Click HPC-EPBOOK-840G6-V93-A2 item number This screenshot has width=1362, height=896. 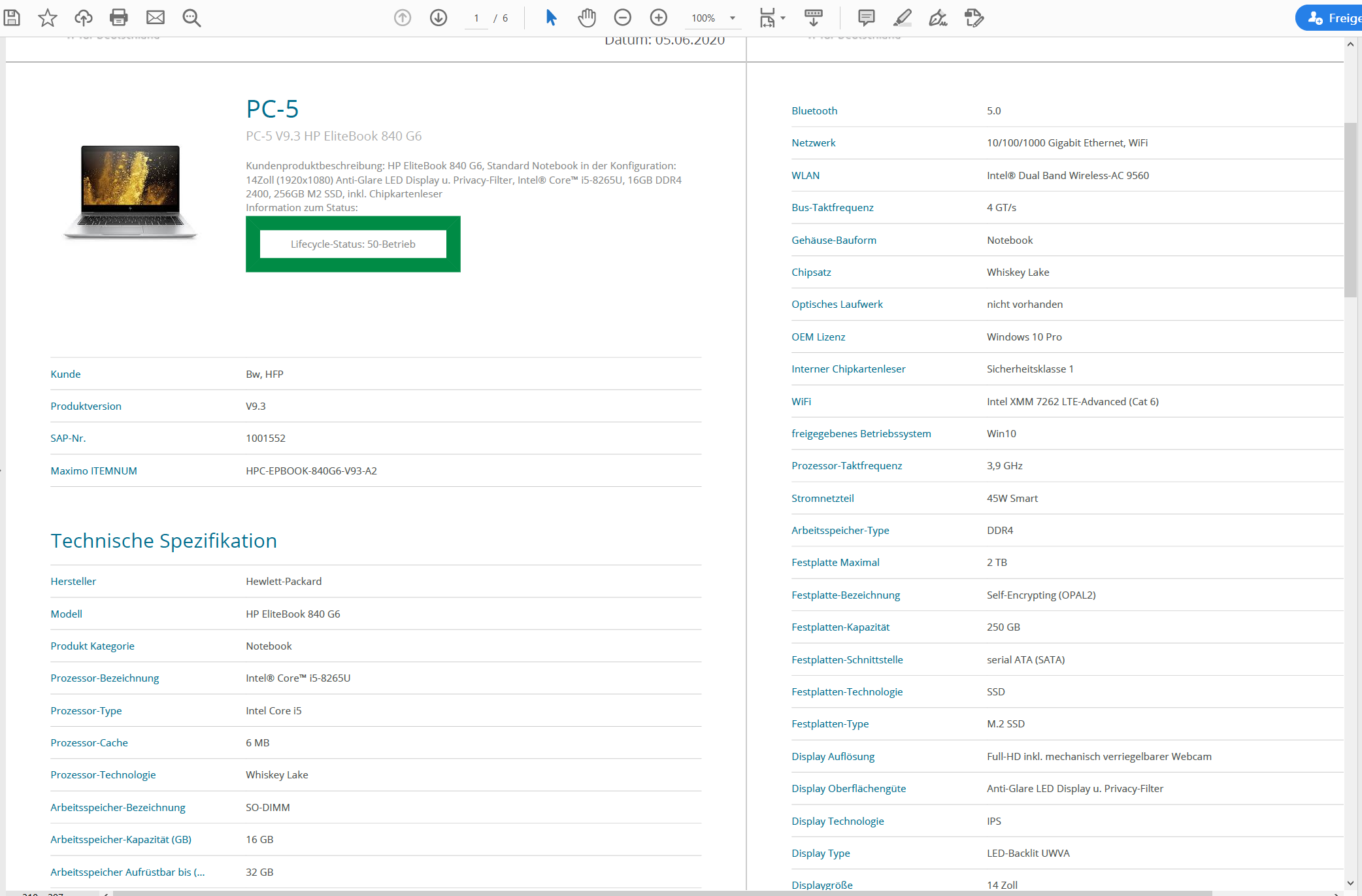311,471
